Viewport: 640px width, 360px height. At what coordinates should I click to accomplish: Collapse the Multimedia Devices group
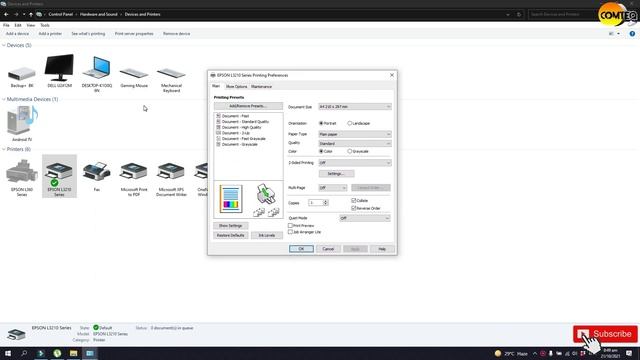pos(4,99)
